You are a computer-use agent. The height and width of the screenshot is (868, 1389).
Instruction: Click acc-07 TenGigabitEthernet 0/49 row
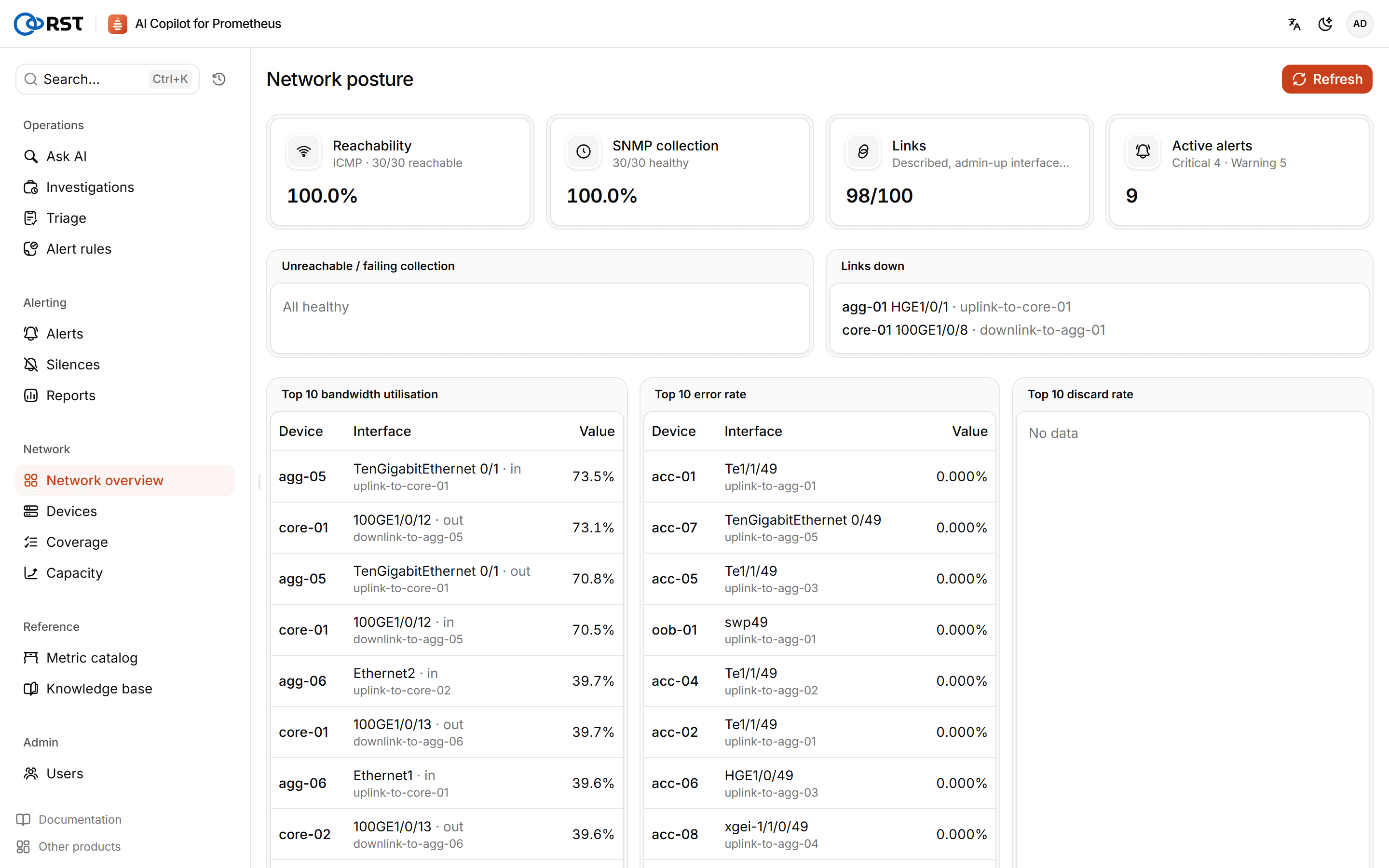819,528
